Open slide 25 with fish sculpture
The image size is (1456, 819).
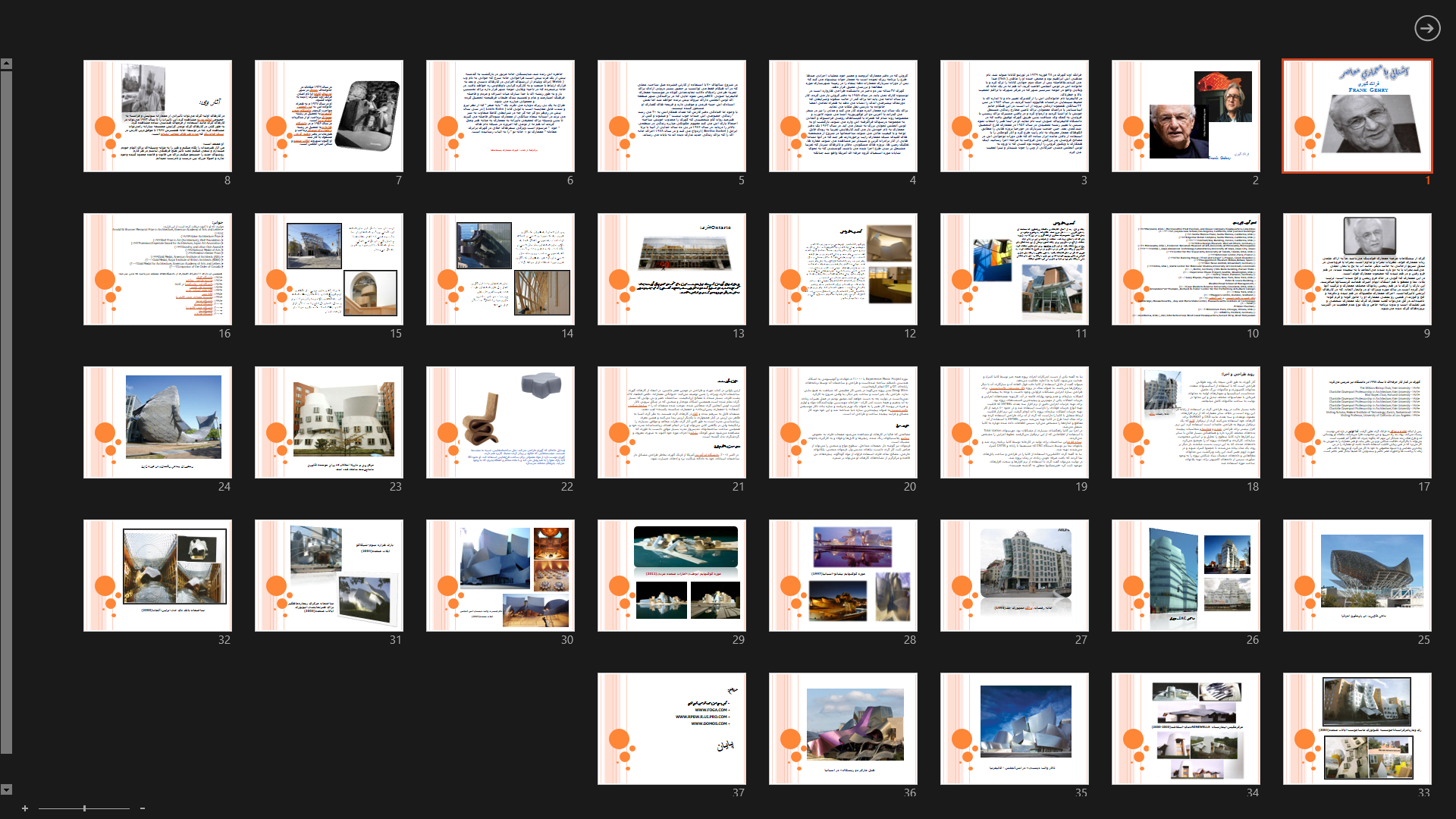1357,576
